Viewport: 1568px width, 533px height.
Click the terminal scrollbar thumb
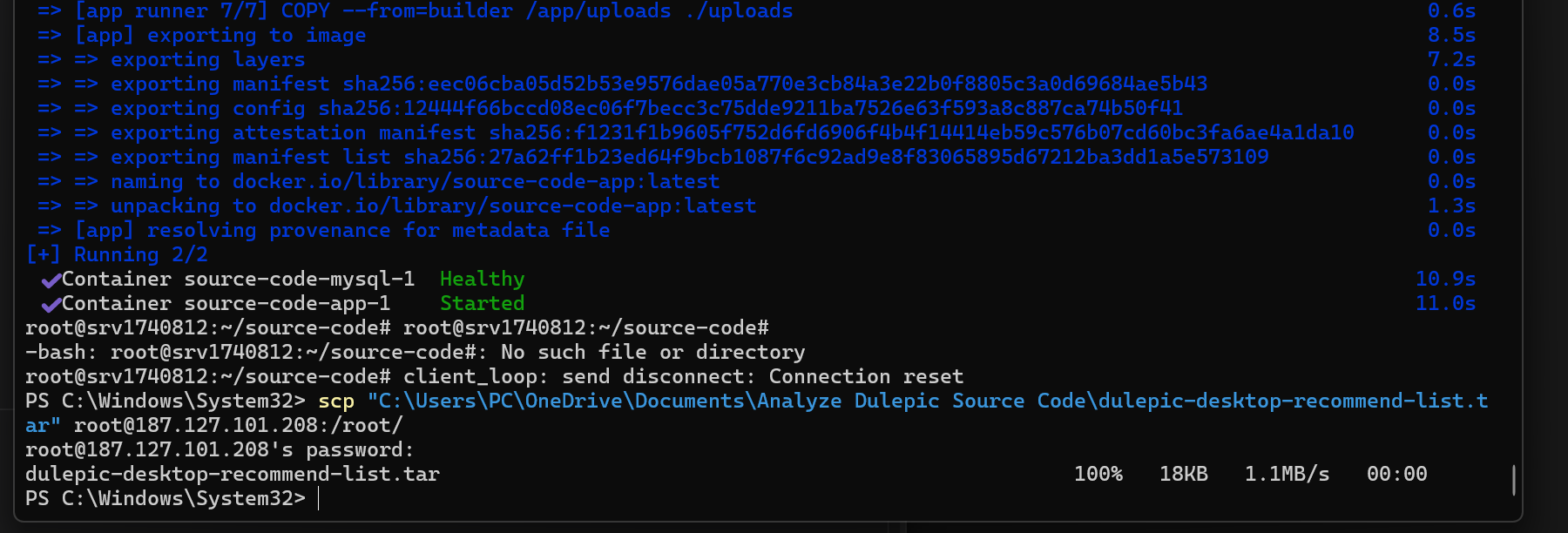(1514, 481)
